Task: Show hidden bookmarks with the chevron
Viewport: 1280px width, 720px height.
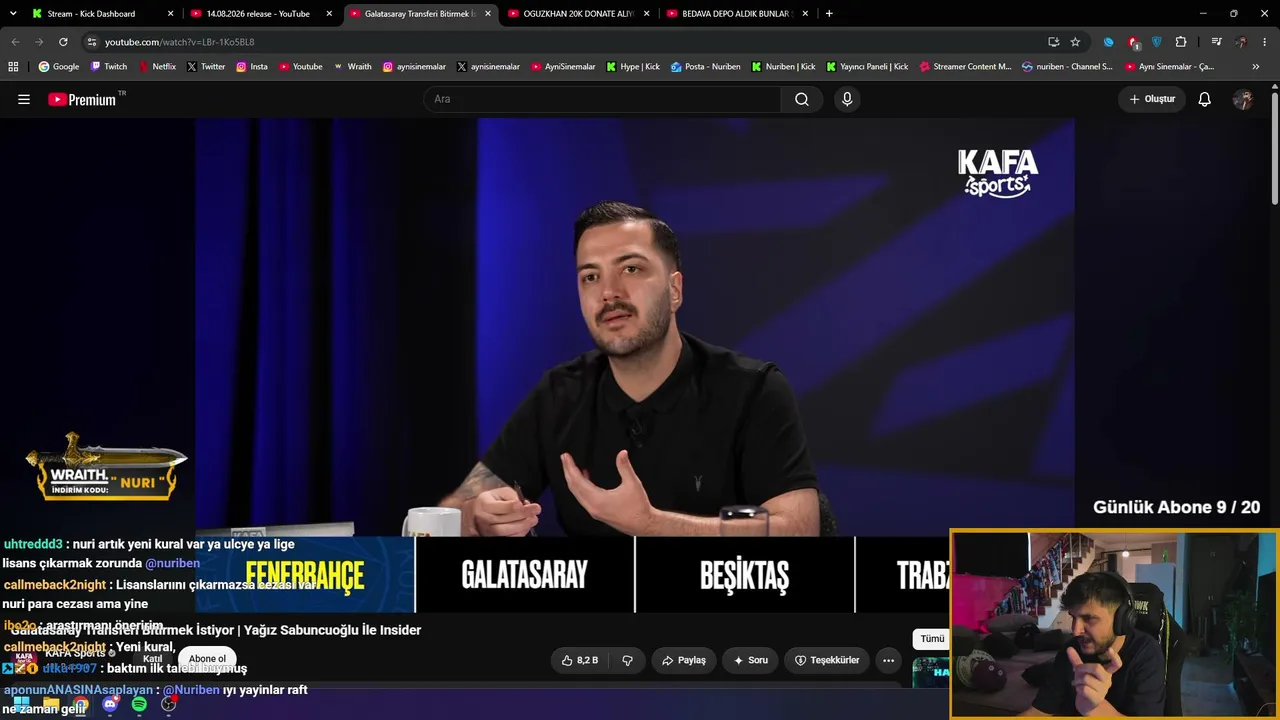Action: click(1256, 67)
